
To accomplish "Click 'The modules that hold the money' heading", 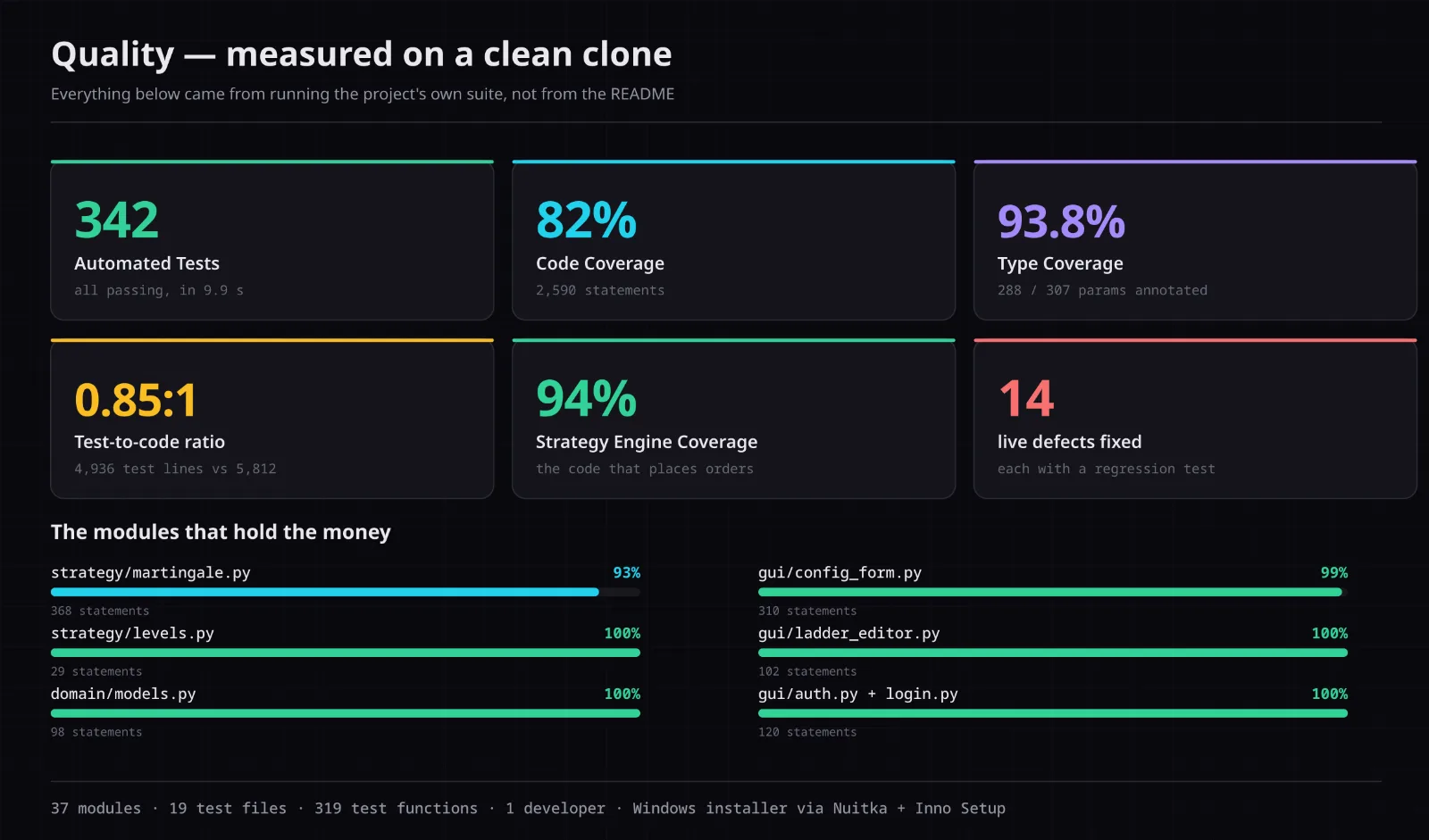I will 221,532.
